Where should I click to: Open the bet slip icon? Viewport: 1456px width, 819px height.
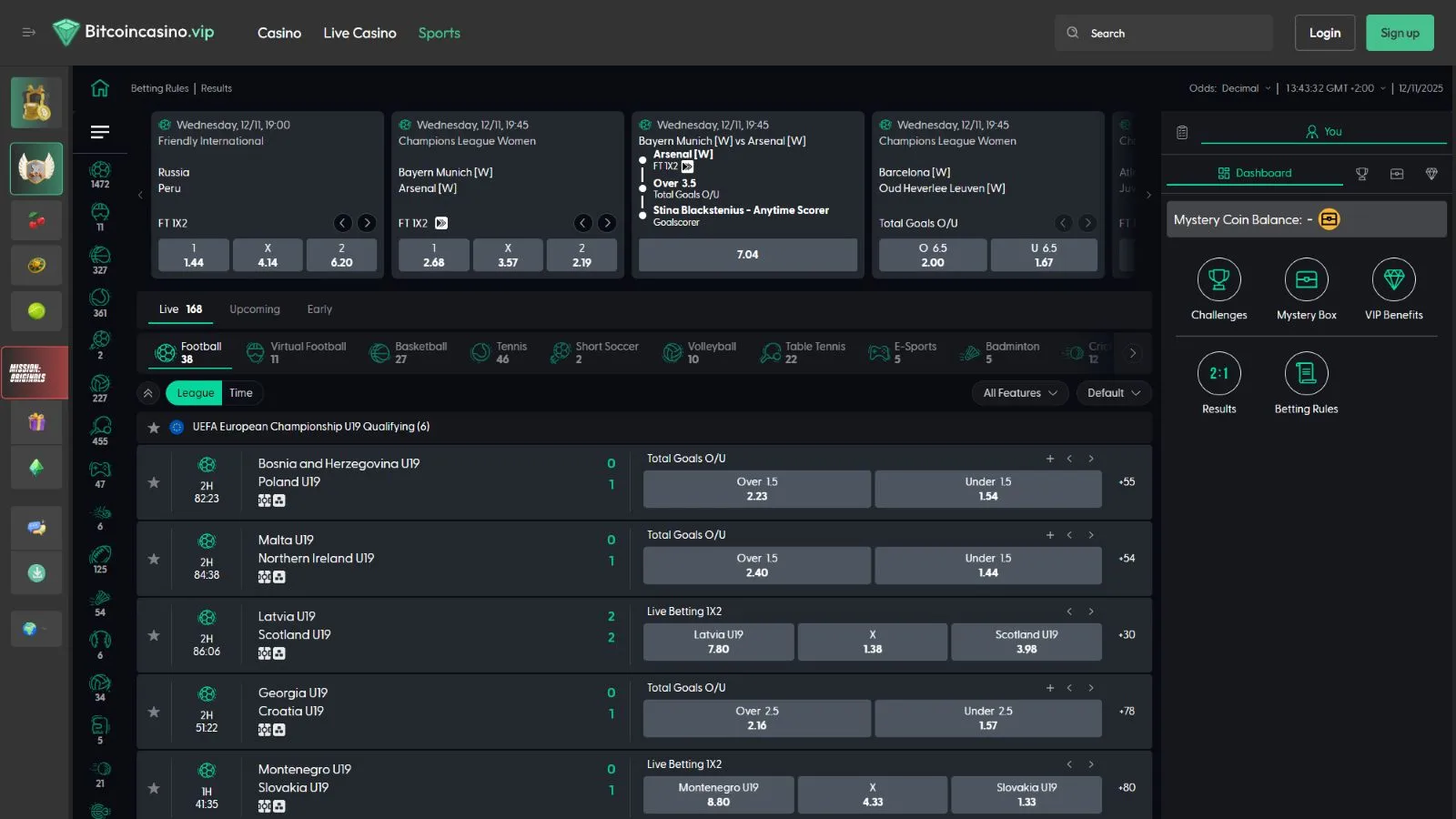pos(1181,132)
